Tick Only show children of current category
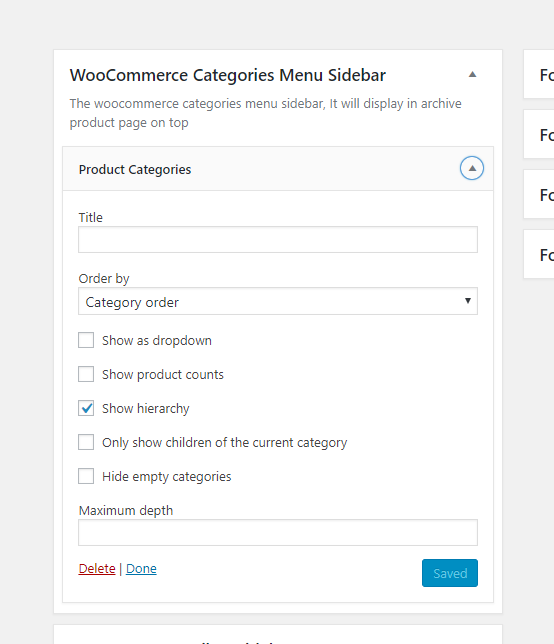The width and height of the screenshot is (554, 644). click(x=86, y=442)
